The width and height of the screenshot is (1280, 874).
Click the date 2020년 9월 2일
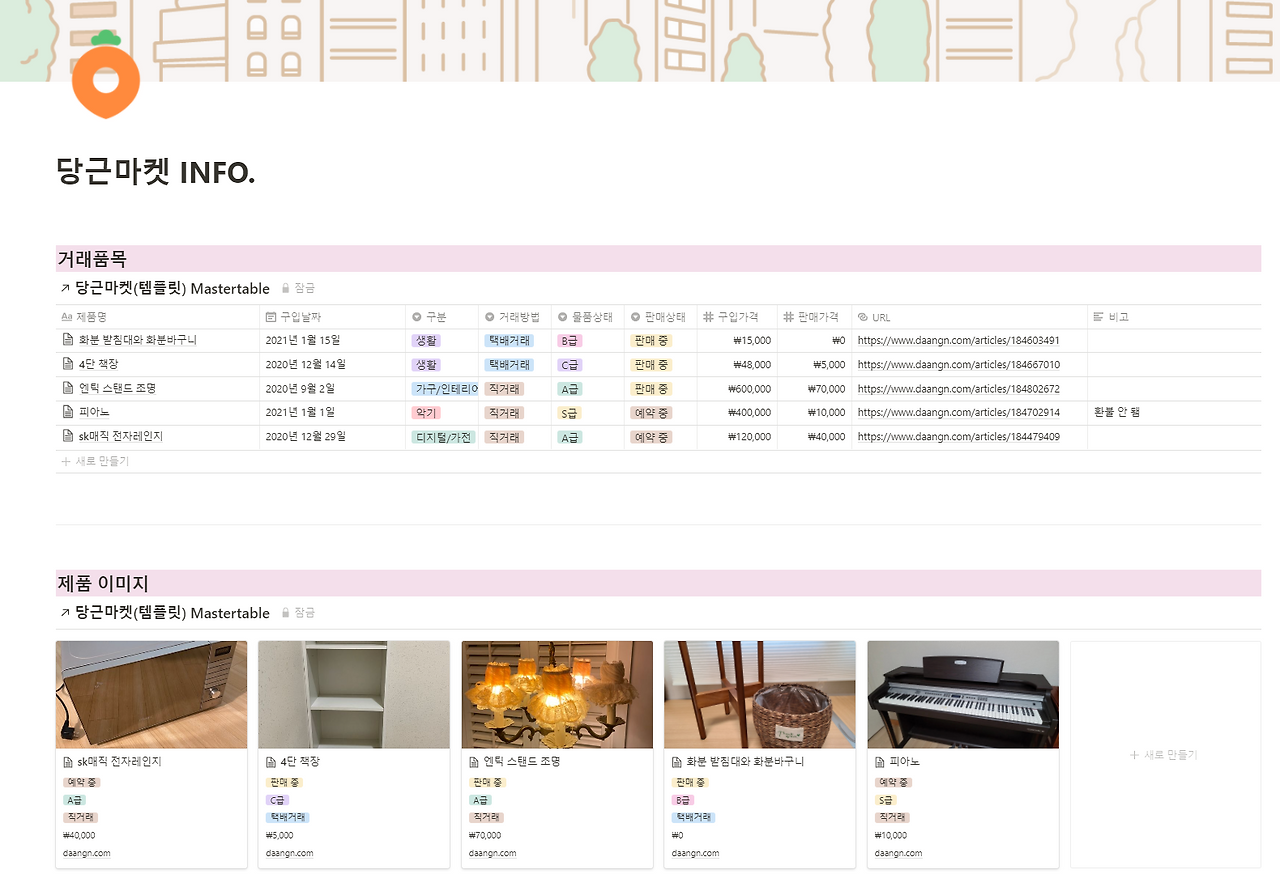tap(300, 389)
